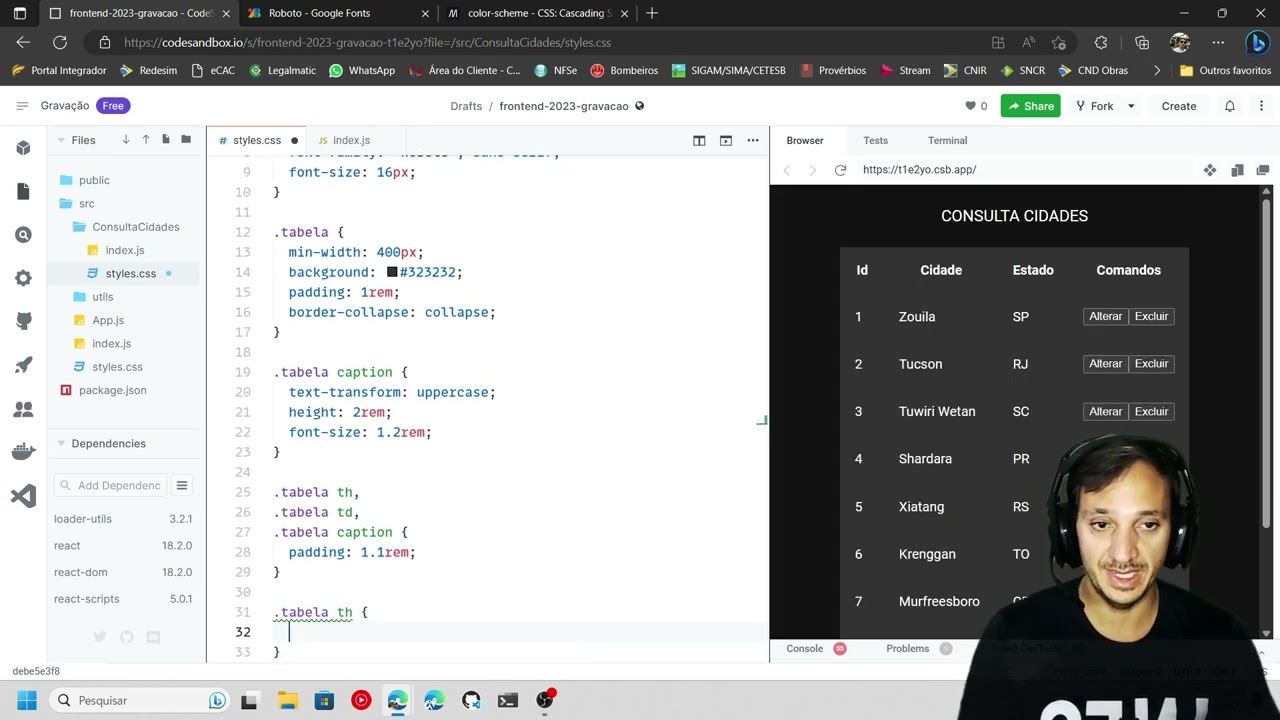Click the react-dom dependency entry
Screen dimensions: 1280x720
(123, 572)
